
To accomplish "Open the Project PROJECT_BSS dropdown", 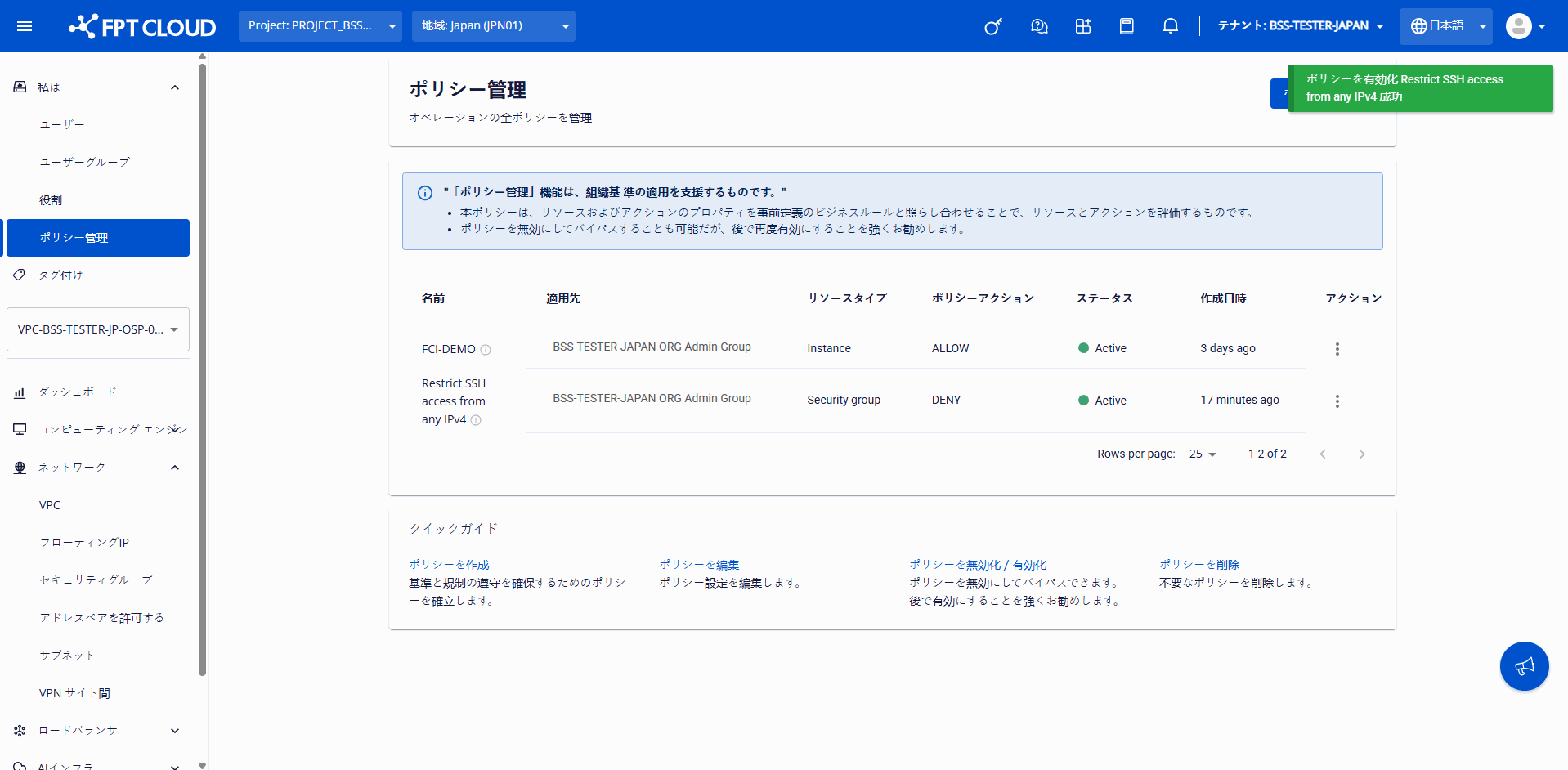I will (320, 26).
